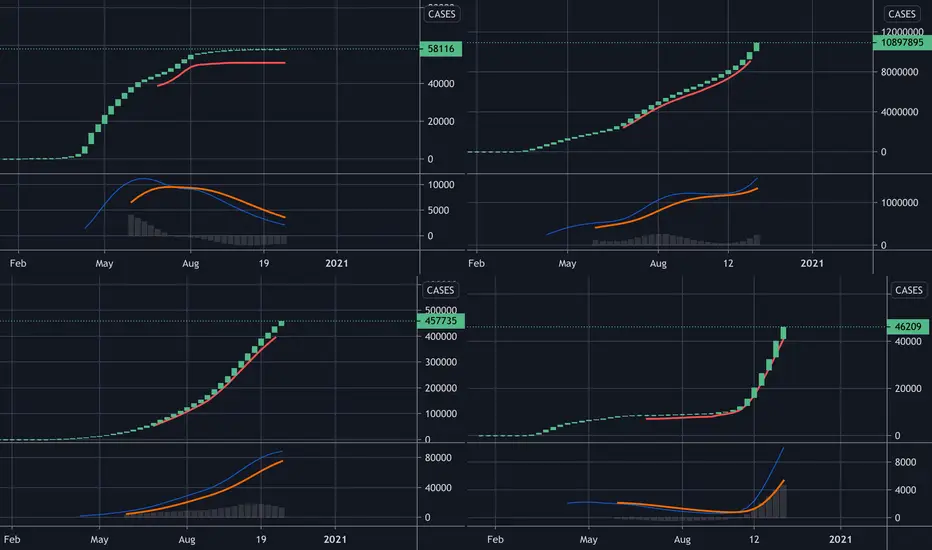Click the Feb date label under the 10897895 chart
This screenshot has height=550, width=932.
pyautogui.click(x=476, y=263)
